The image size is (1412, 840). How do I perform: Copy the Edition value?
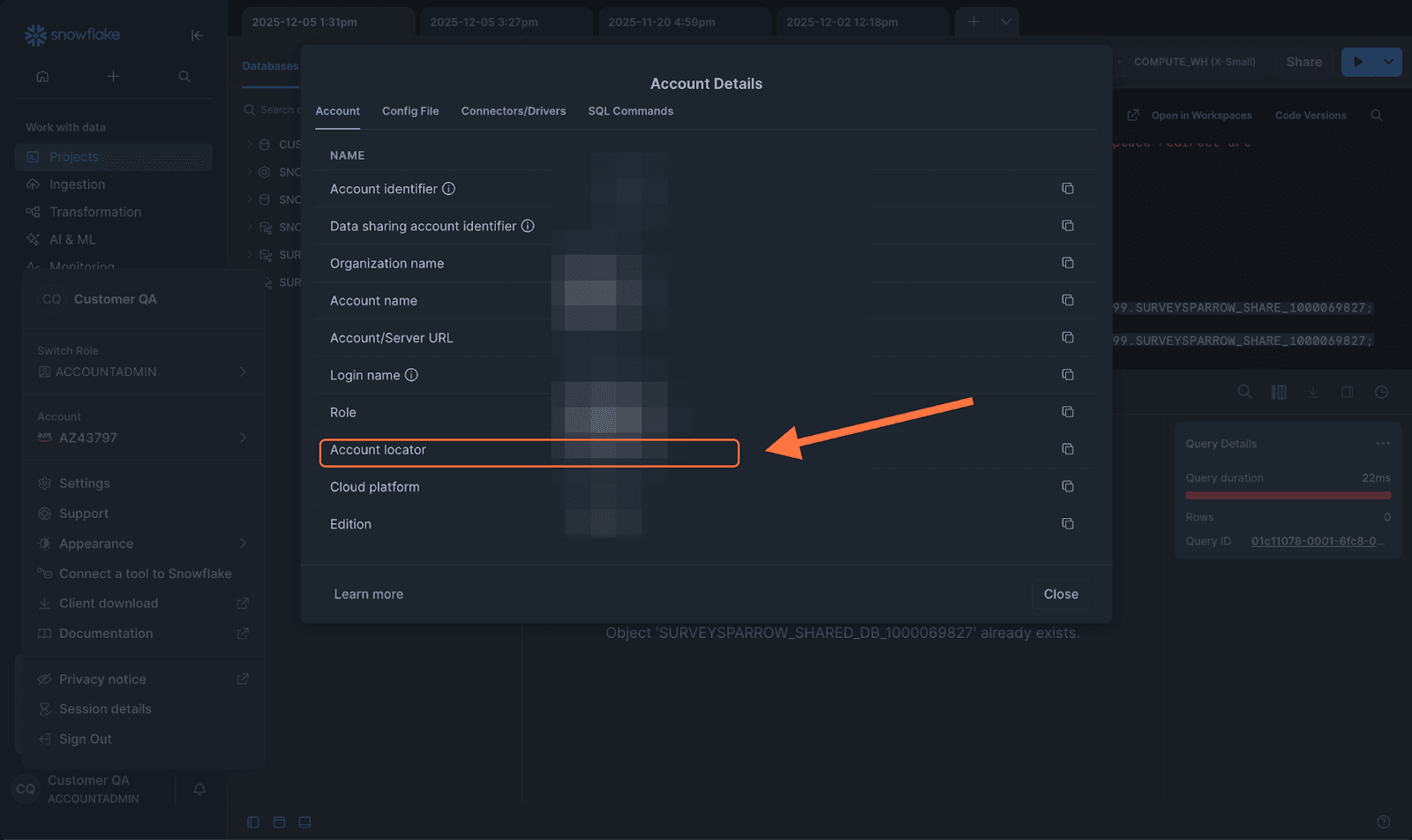(x=1067, y=524)
